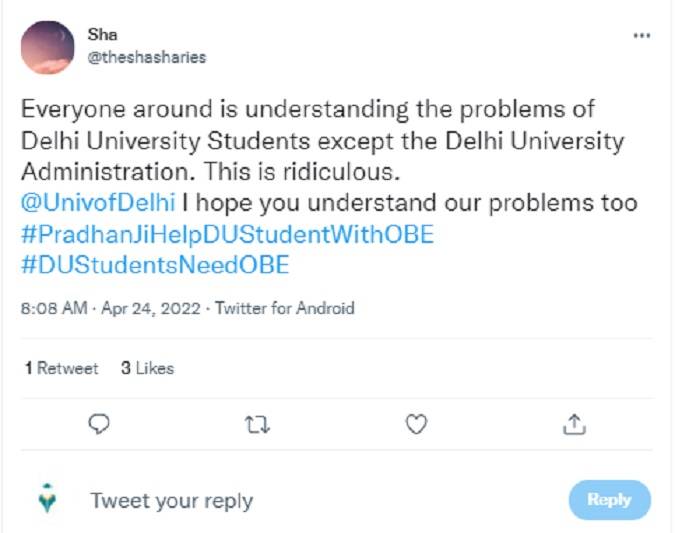This screenshot has height=533, width=675.
Task: View the 1 Retweet list
Action: point(61,368)
